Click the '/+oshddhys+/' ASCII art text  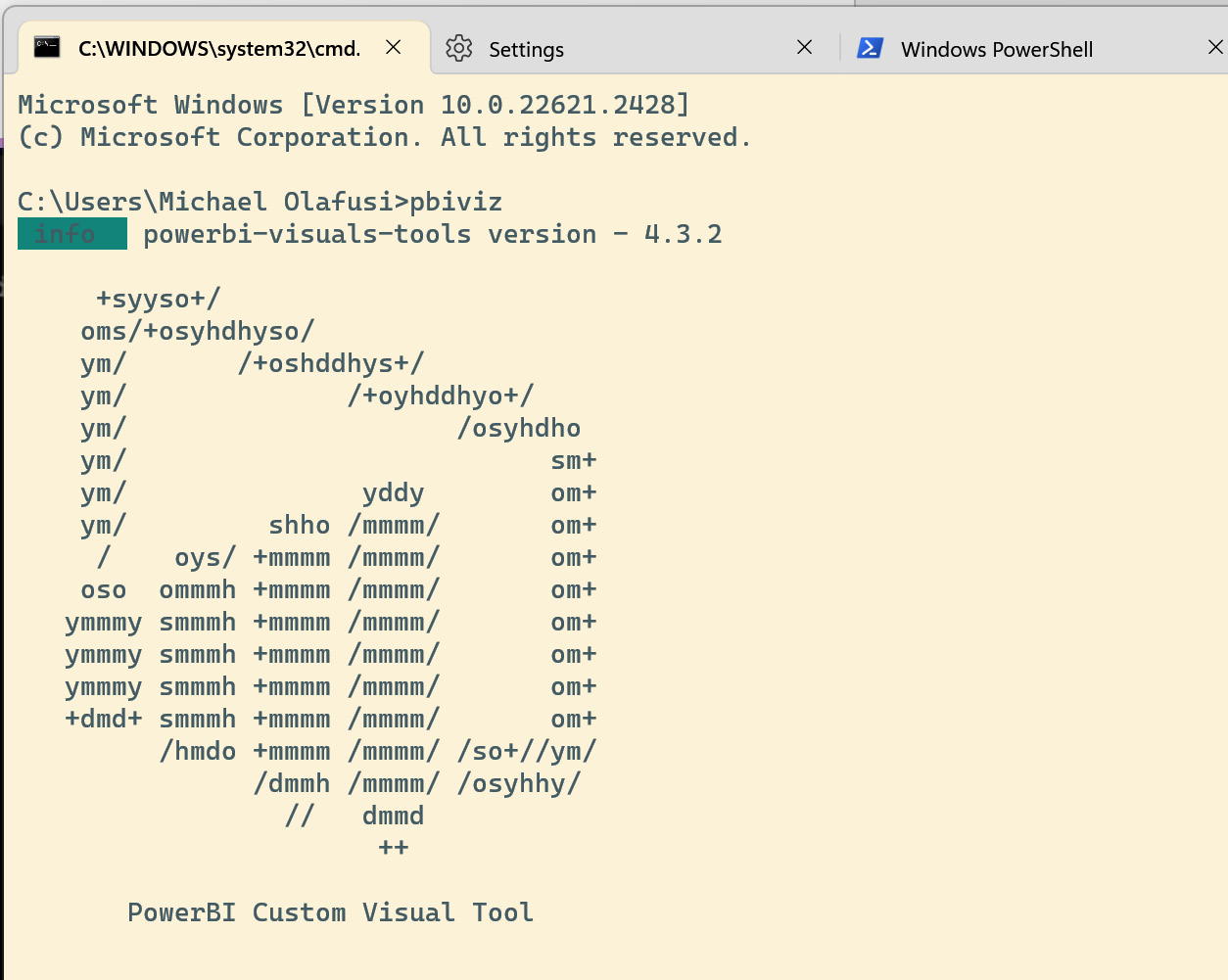tap(331, 363)
